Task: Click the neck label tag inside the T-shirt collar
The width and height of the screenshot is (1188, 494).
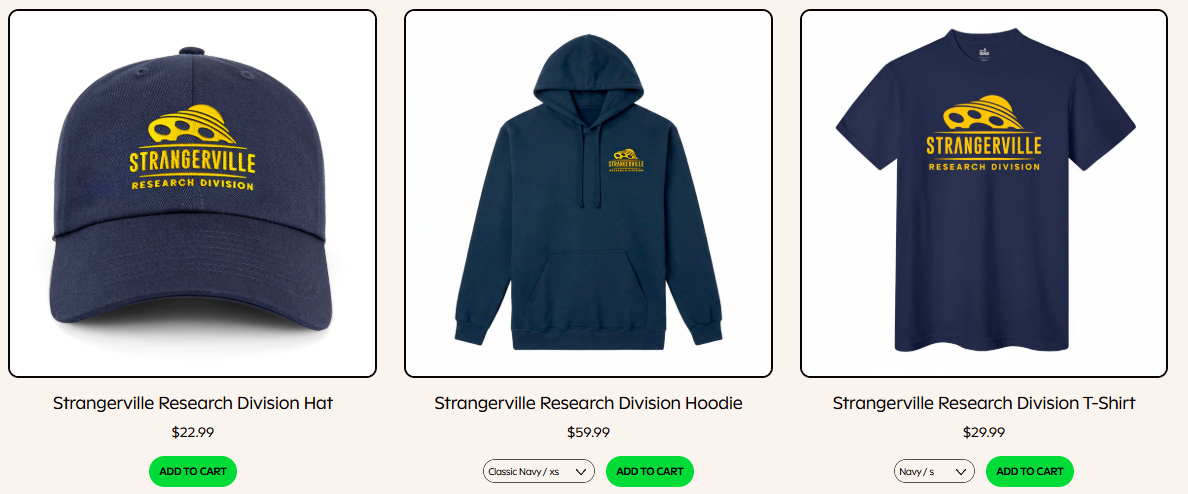Action: (x=983, y=54)
